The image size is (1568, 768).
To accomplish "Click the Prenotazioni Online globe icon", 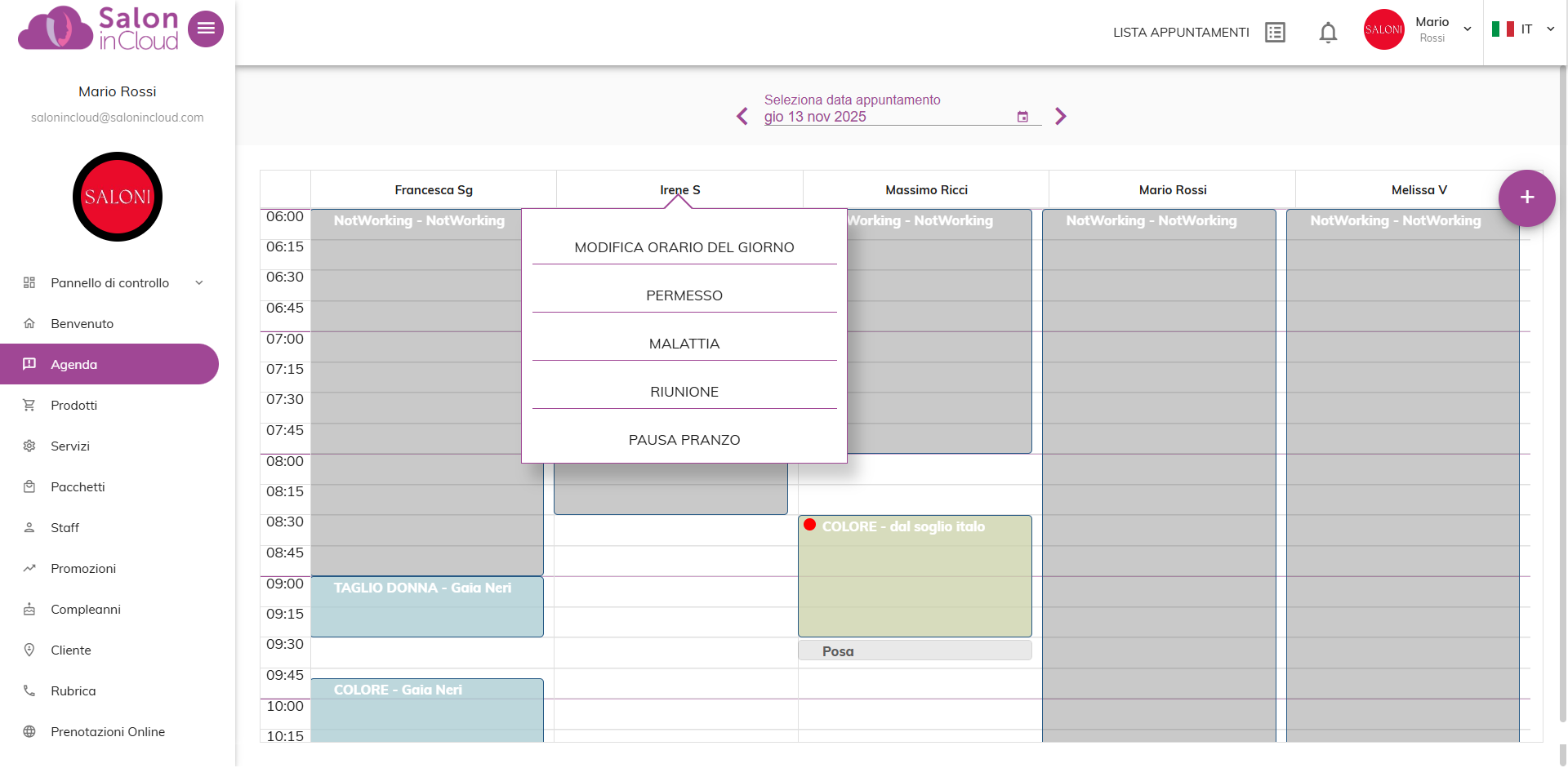I will (29, 731).
